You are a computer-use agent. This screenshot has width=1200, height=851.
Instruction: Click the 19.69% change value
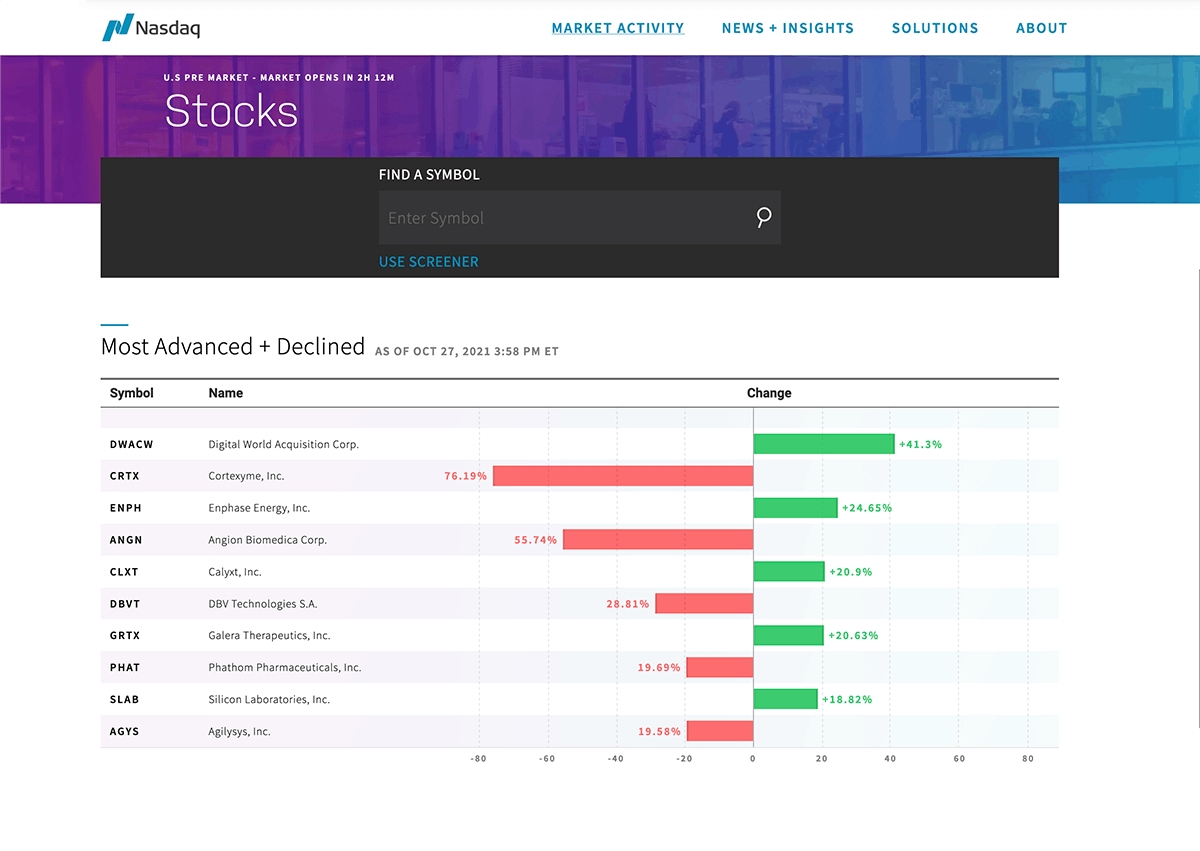[x=659, y=667]
